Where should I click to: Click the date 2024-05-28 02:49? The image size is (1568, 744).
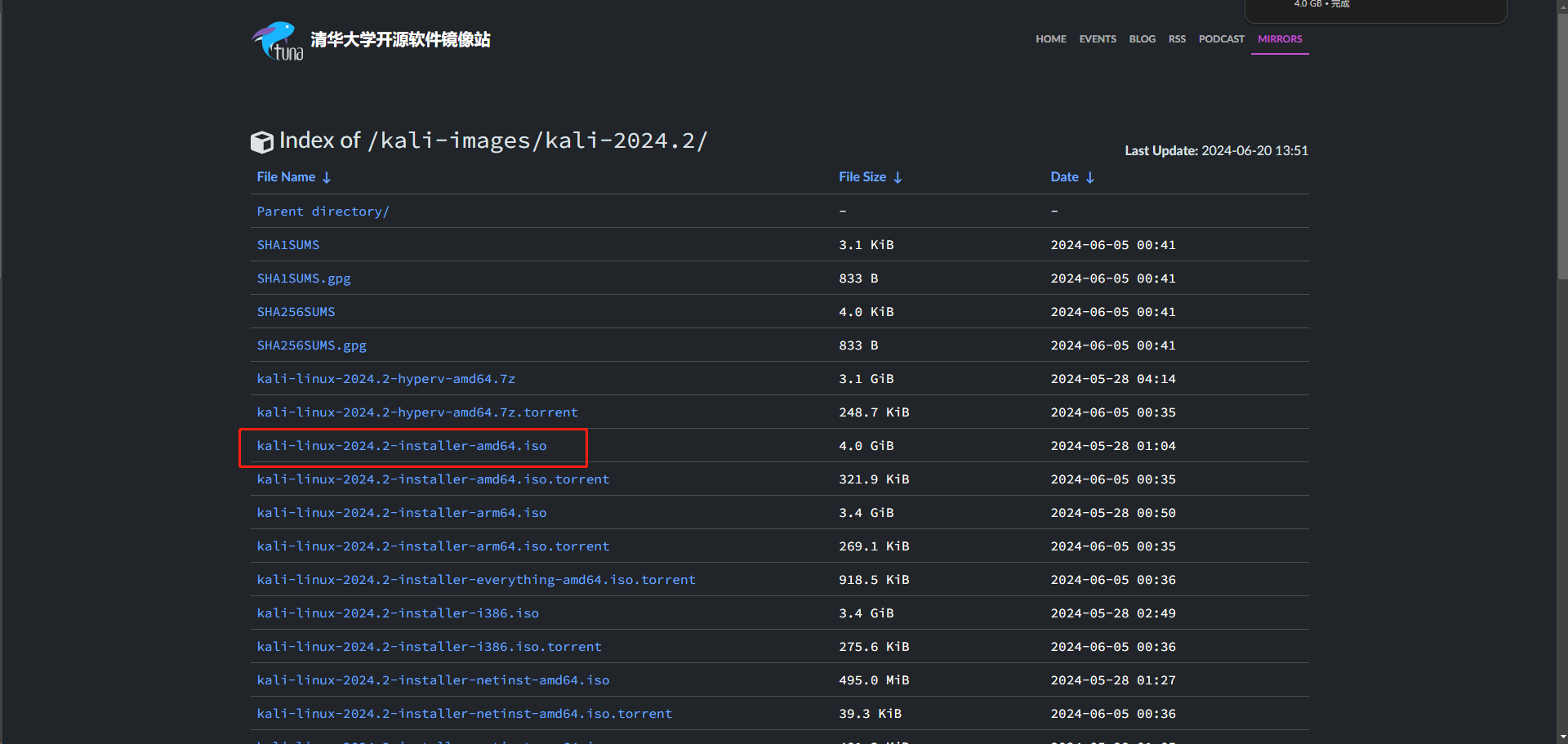tap(1113, 613)
